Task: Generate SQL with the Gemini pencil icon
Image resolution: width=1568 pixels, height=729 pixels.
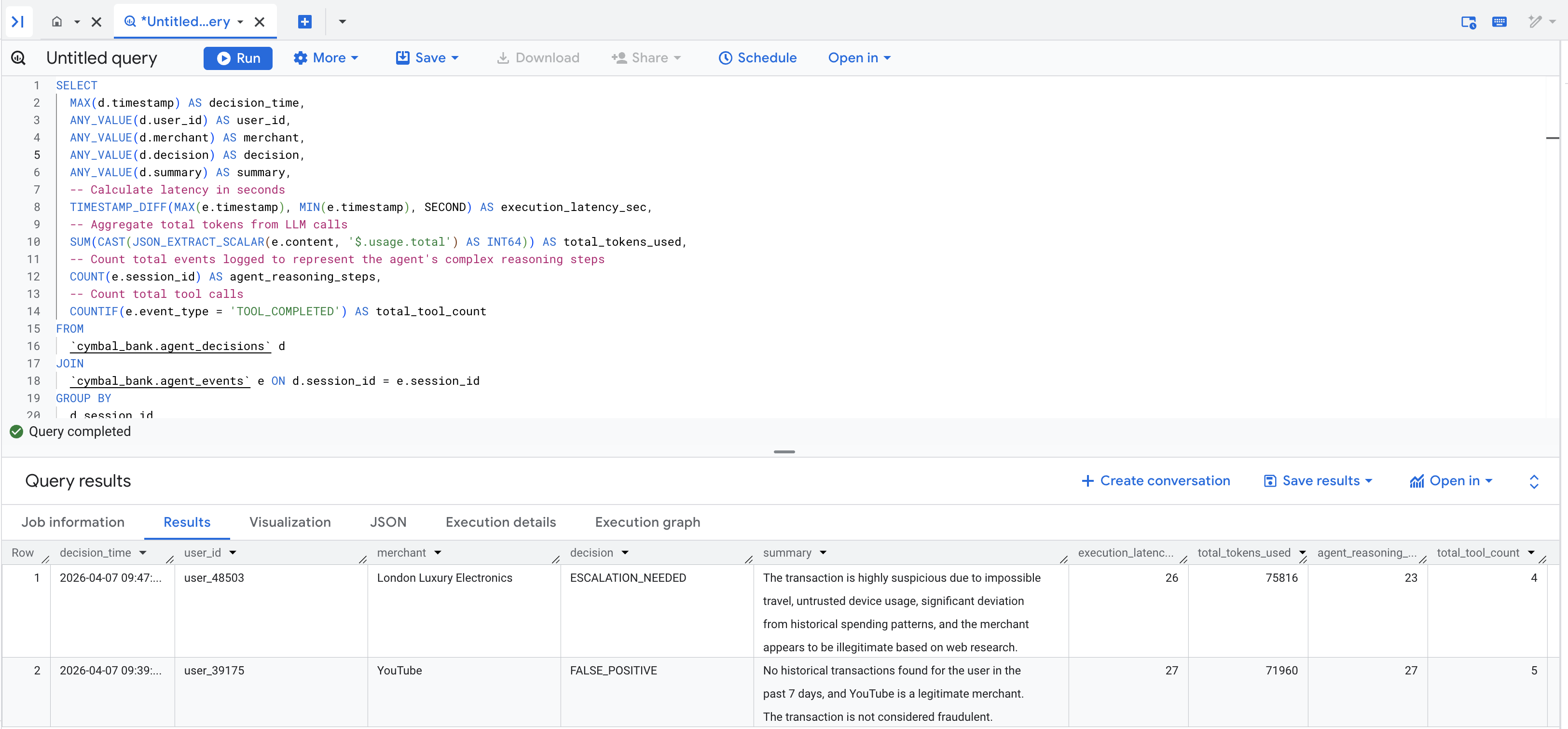Action: point(1536,22)
